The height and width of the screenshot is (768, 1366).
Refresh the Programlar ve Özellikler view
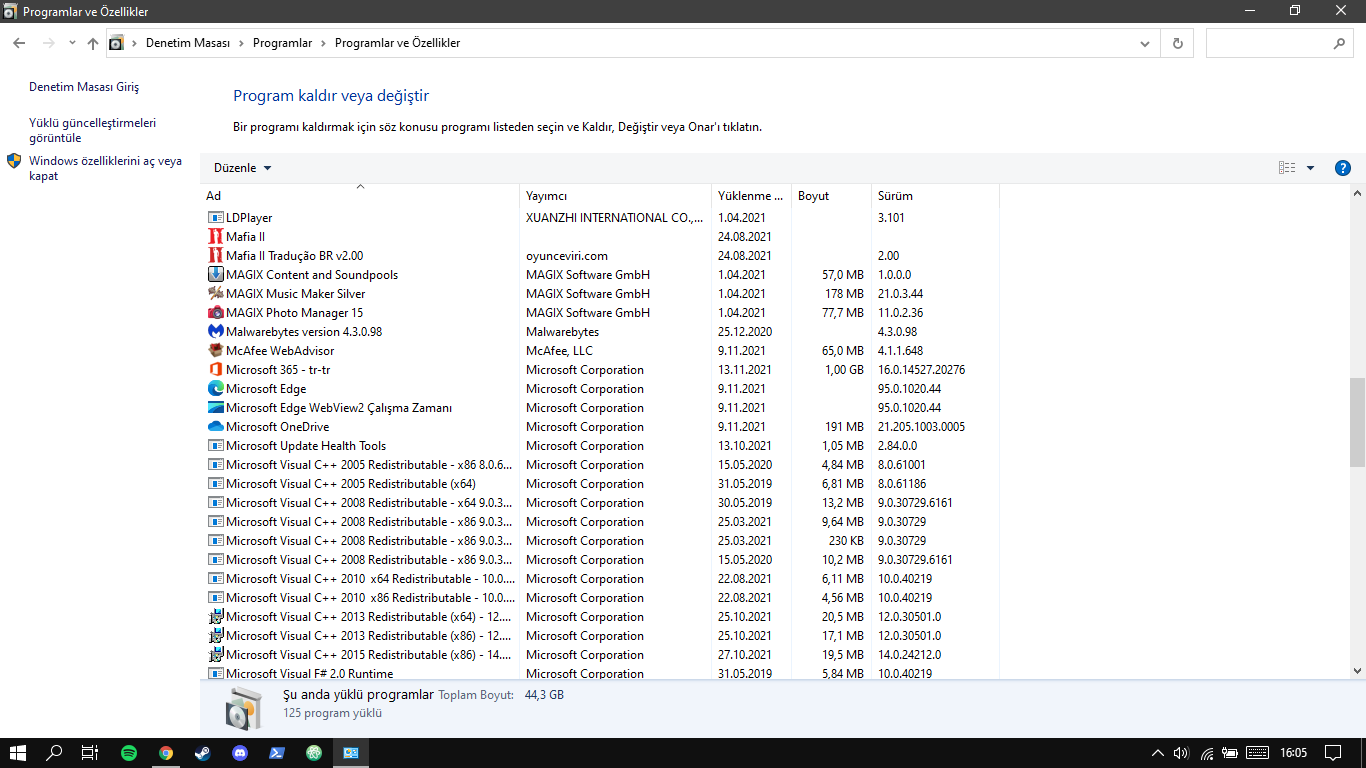pyautogui.click(x=1177, y=43)
